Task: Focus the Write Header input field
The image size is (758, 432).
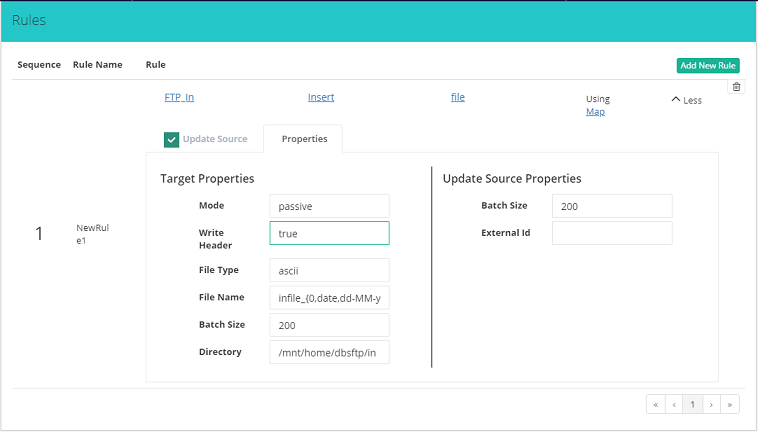Action: [329, 233]
